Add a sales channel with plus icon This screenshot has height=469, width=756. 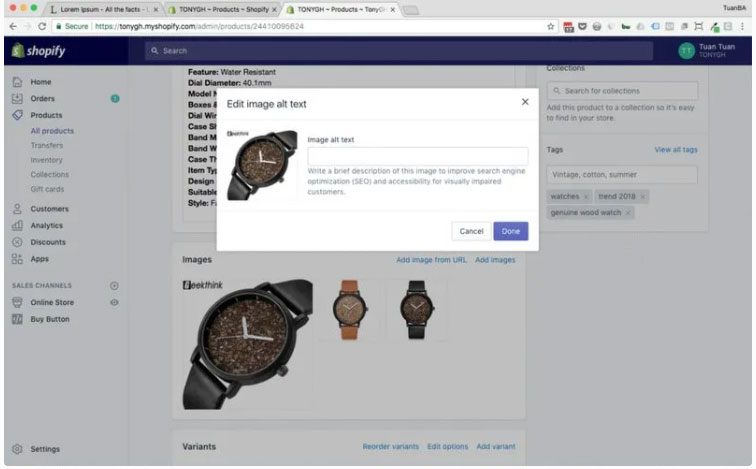(114, 286)
